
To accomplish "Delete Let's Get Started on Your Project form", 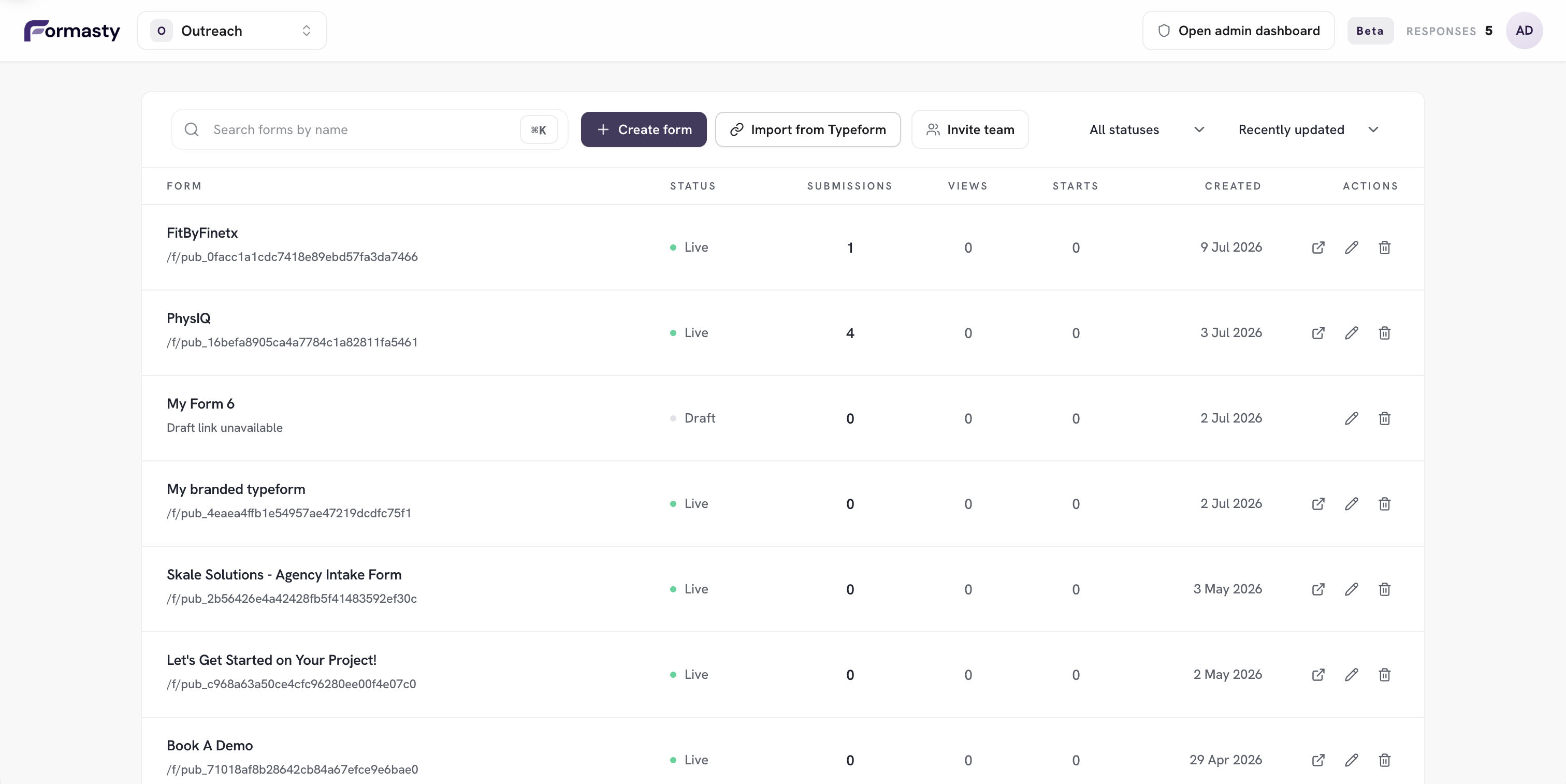I will click(x=1385, y=675).
